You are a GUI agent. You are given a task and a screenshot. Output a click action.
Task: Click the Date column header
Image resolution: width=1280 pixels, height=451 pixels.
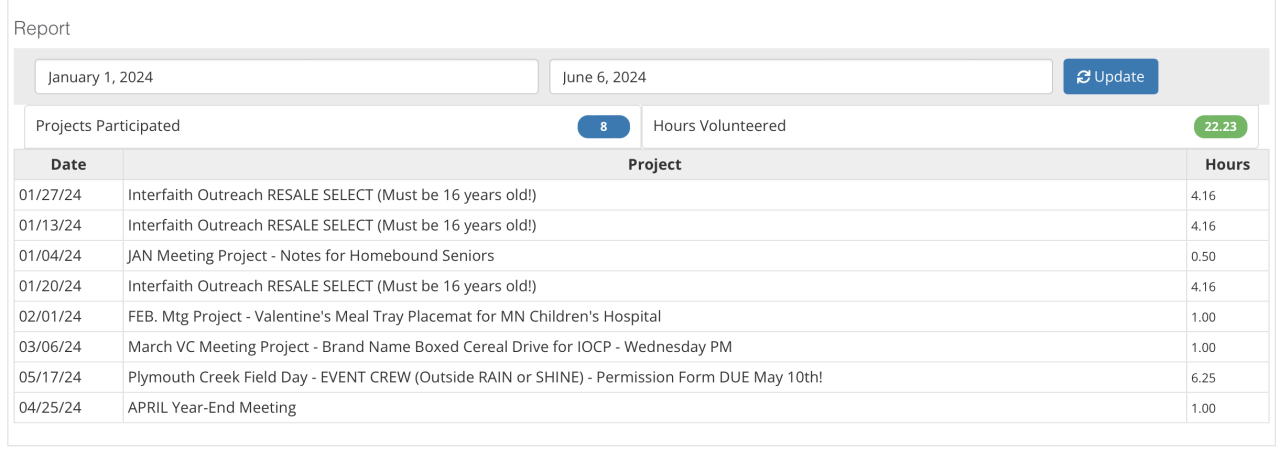coord(68,165)
